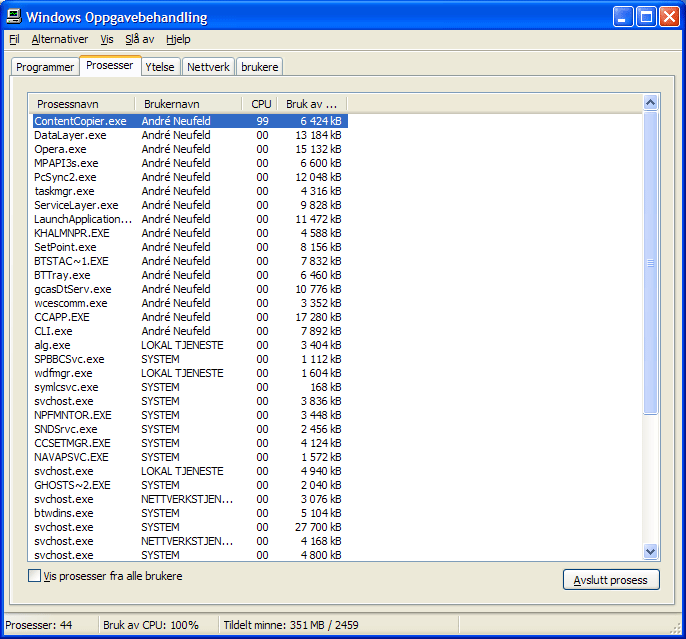Sort by the Brukernavn column header
The width and height of the screenshot is (686, 639).
[188, 104]
